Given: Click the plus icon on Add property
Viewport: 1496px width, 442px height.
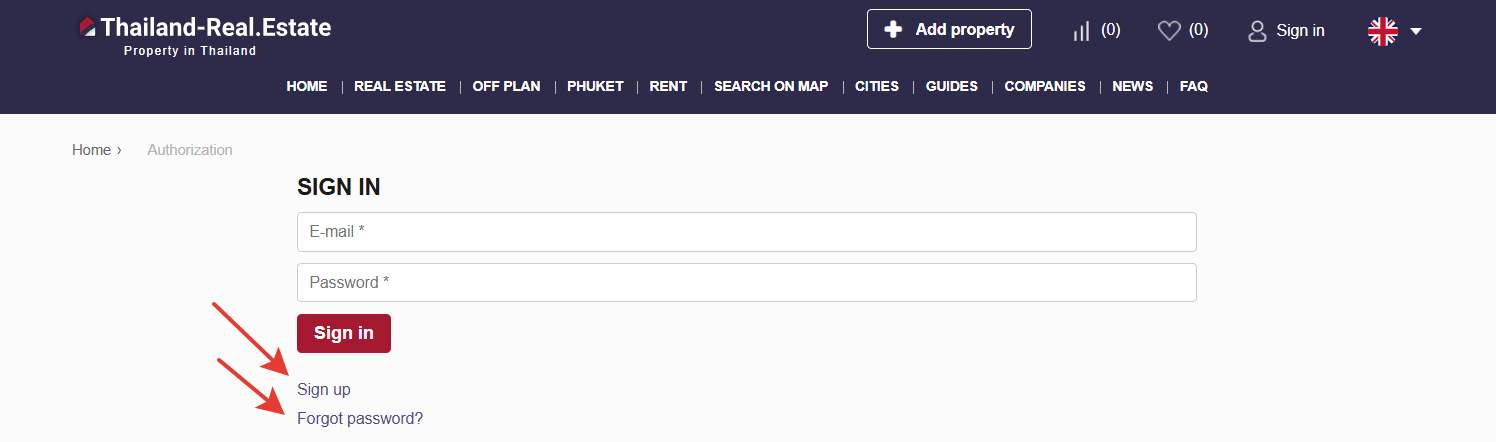Looking at the screenshot, I should click(x=894, y=30).
